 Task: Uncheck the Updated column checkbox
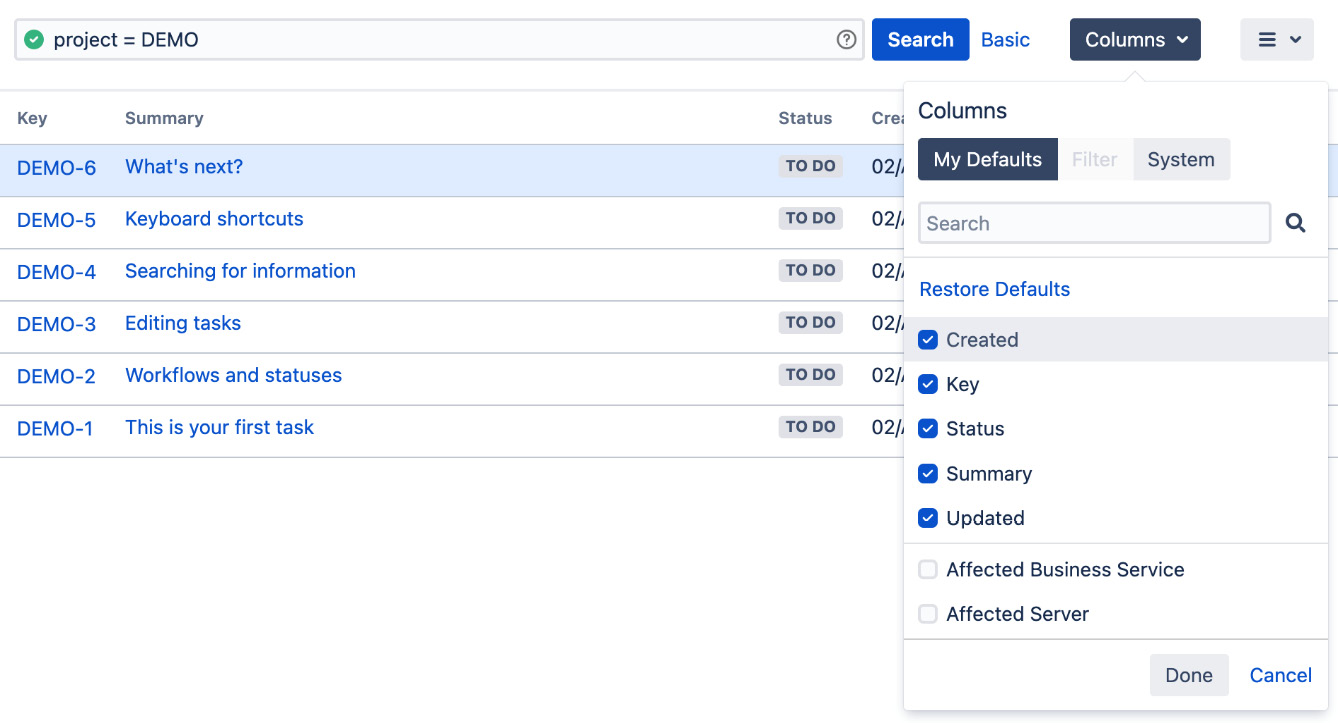click(x=927, y=518)
